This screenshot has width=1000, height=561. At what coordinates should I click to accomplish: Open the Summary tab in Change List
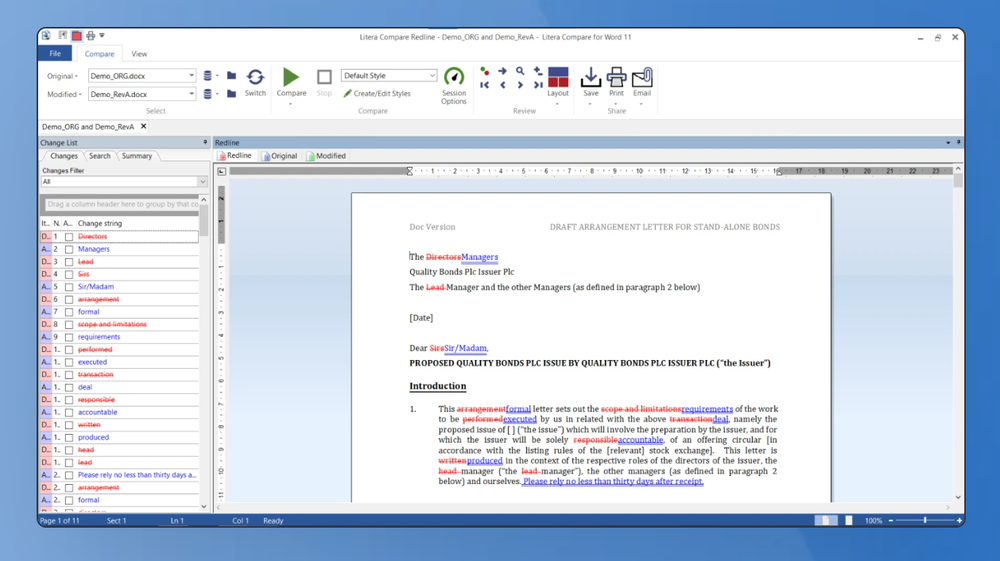tap(136, 156)
